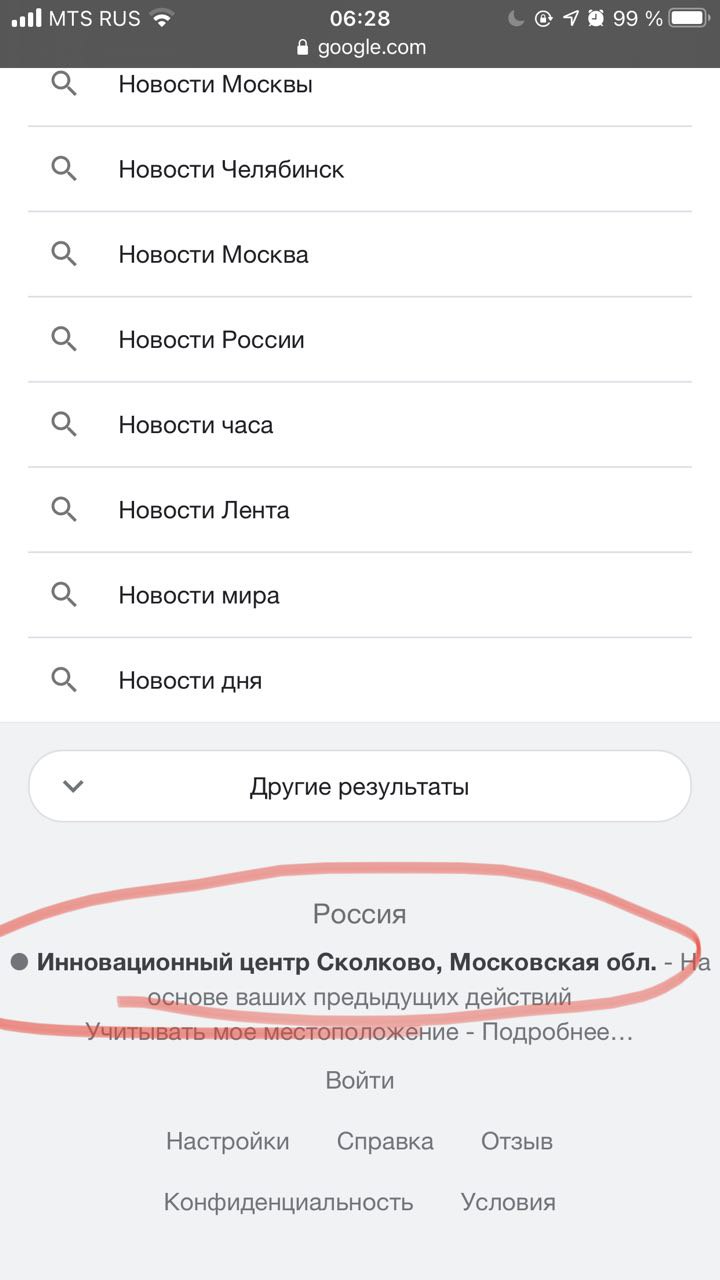This screenshot has width=720, height=1280.
Task: Tap the gray location dot indicator
Action: tap(19, 962)
